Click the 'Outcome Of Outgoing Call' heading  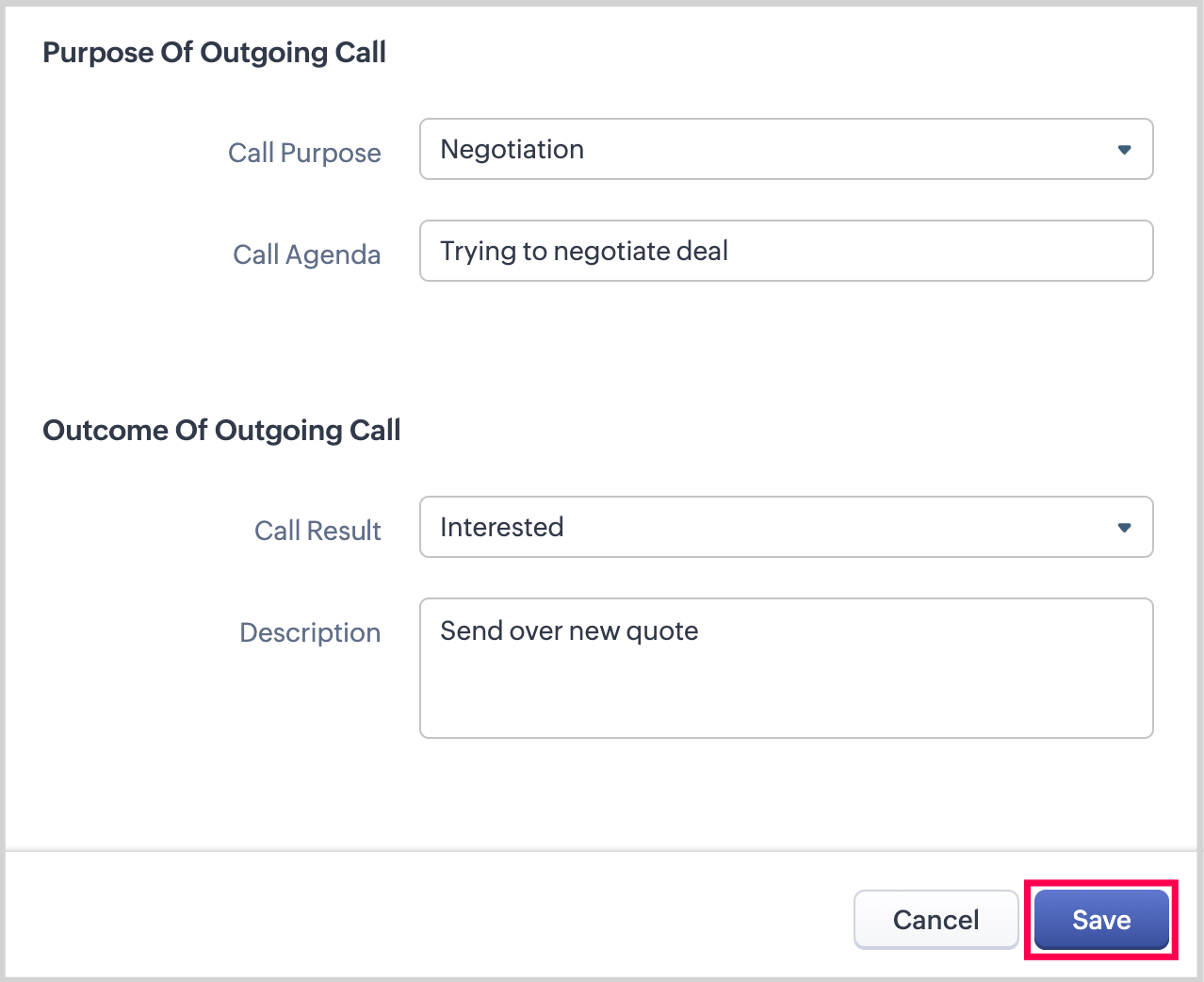pyautogui.click(x=222, y=431)
